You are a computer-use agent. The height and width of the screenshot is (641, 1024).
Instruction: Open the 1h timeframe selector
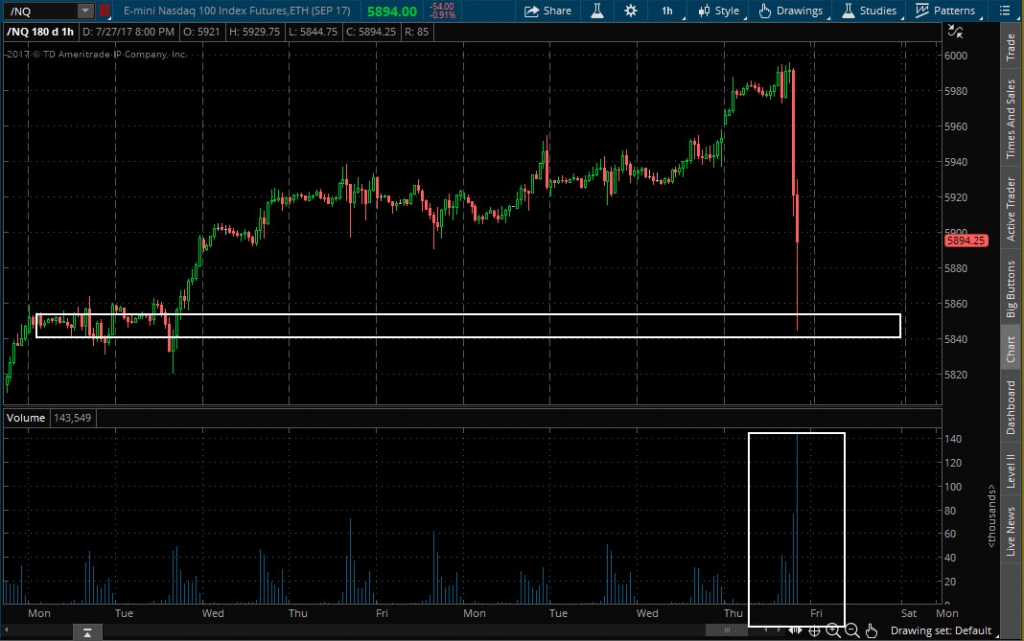[667, 11]
